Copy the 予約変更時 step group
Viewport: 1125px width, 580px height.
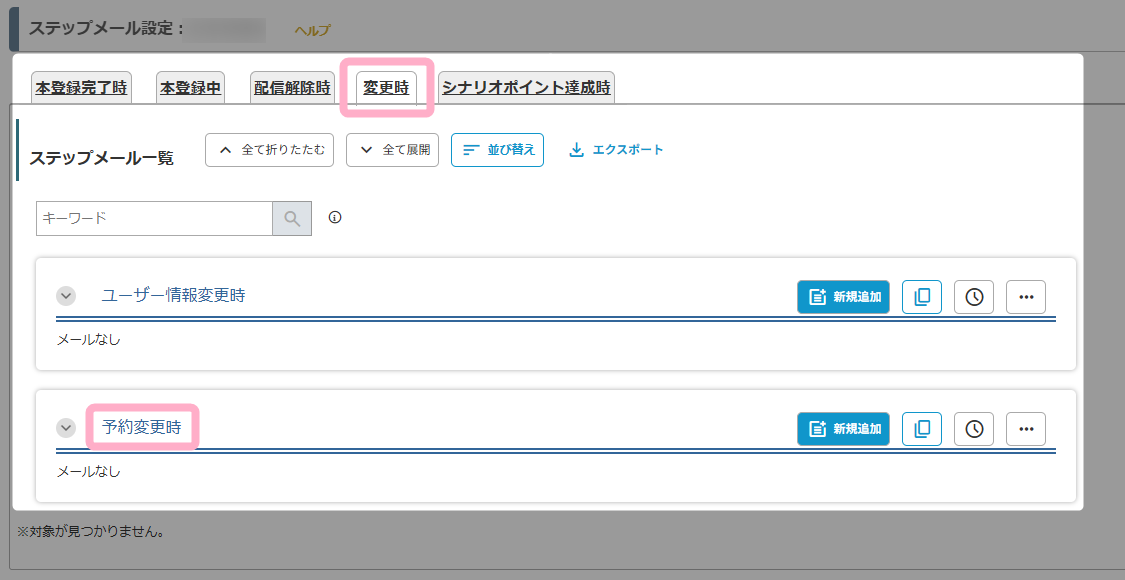[x=922, y=429]
